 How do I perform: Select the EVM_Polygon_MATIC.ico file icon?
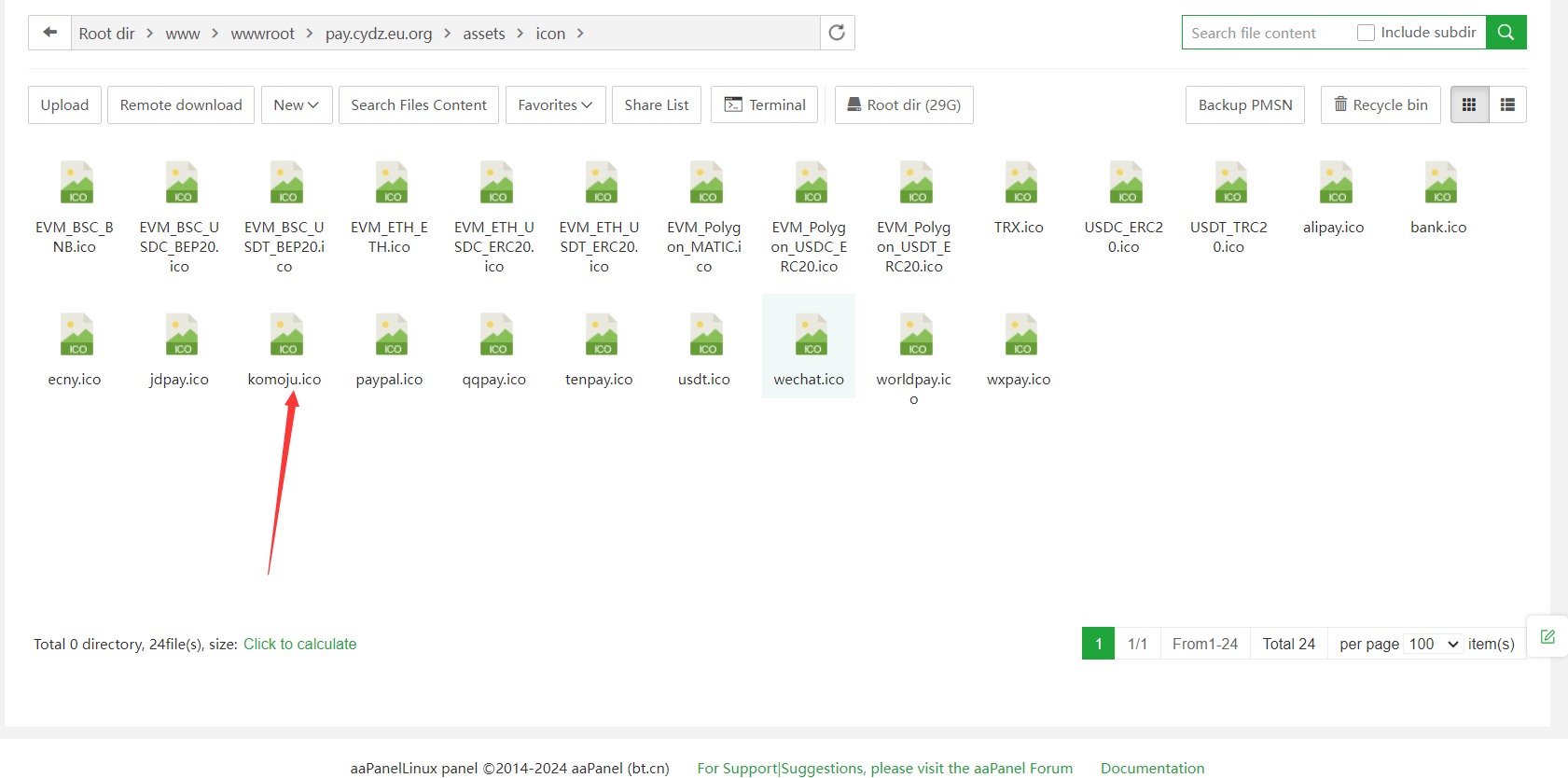[705, 183]
